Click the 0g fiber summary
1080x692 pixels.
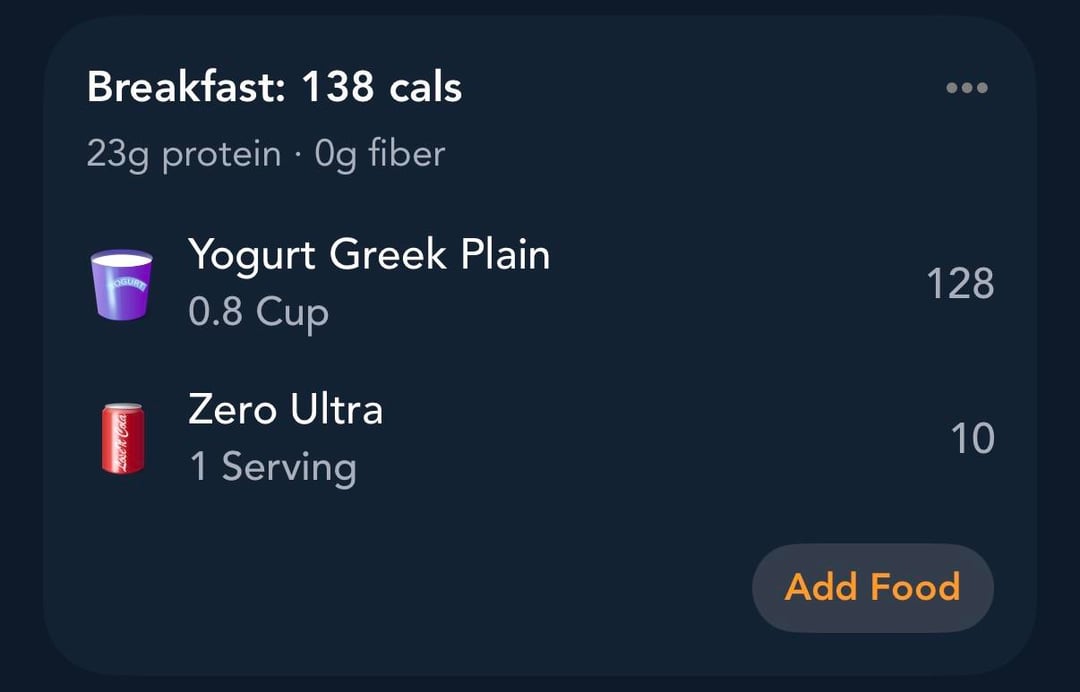tap(380, 154)
